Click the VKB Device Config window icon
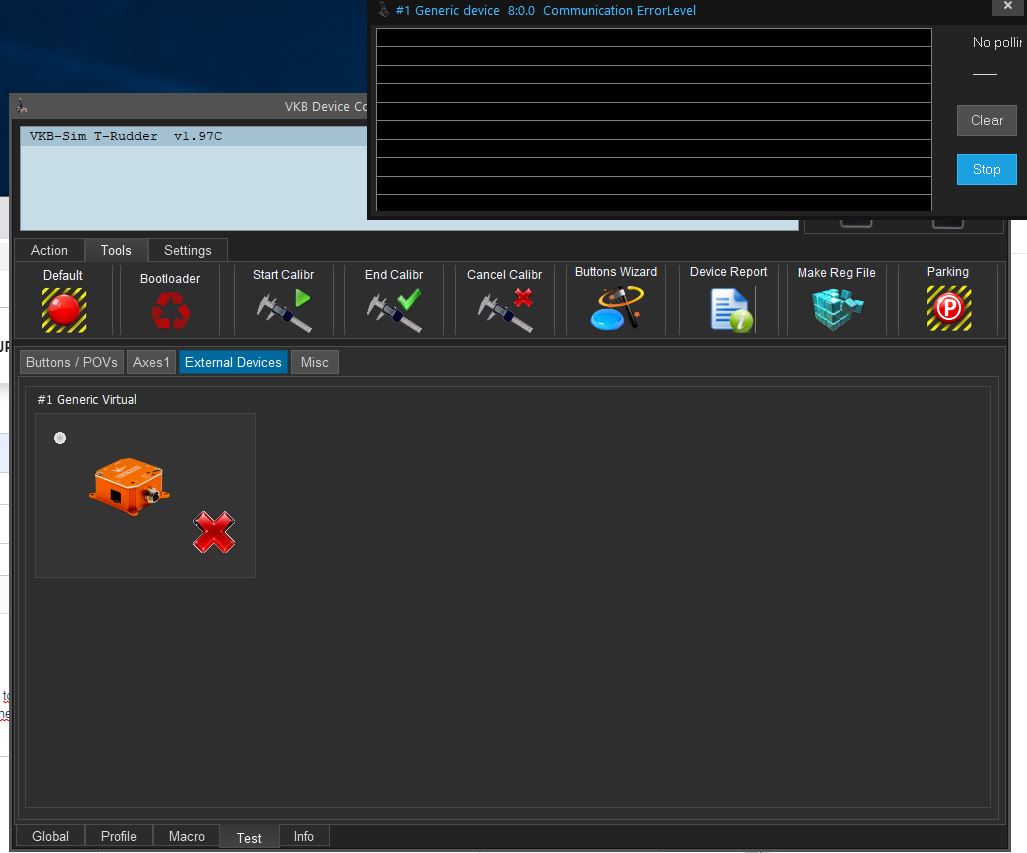Screen dimensions: 1027x853 pos(22,105)
